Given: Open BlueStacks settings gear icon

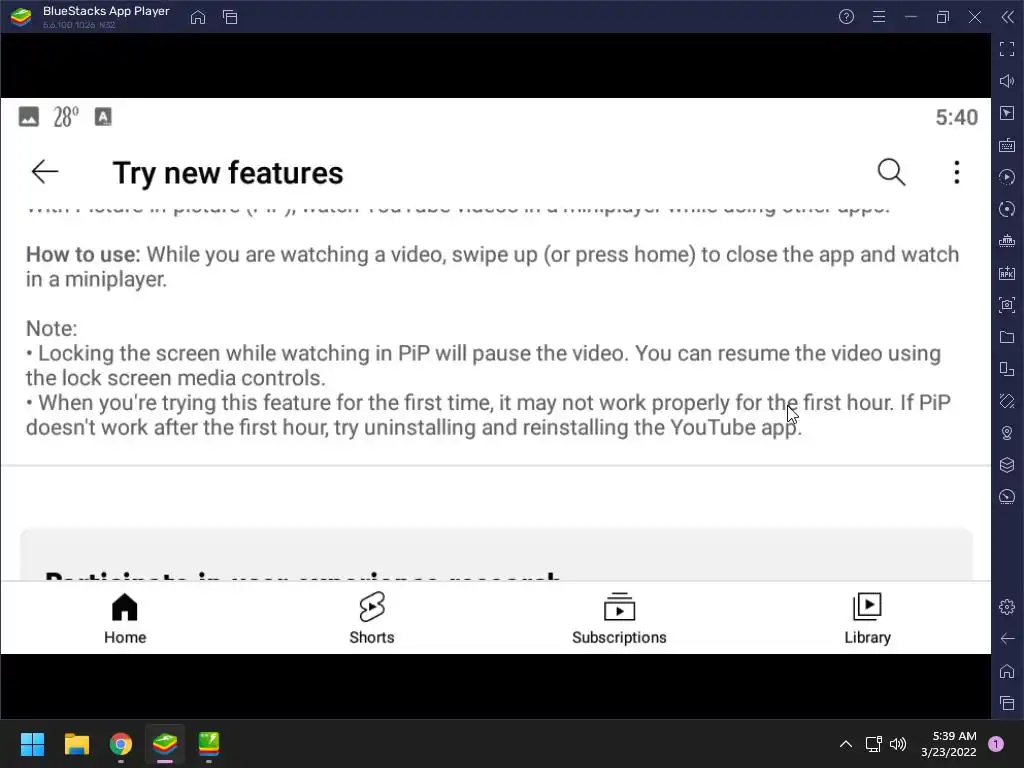Looking at the screenshot, I should pyautogui.click(x=1007, y=607).
